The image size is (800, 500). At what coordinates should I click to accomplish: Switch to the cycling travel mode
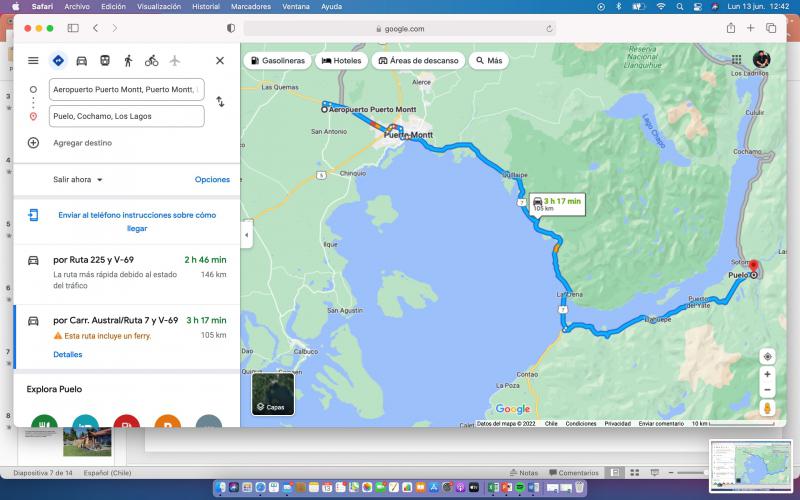click(151, 61)
